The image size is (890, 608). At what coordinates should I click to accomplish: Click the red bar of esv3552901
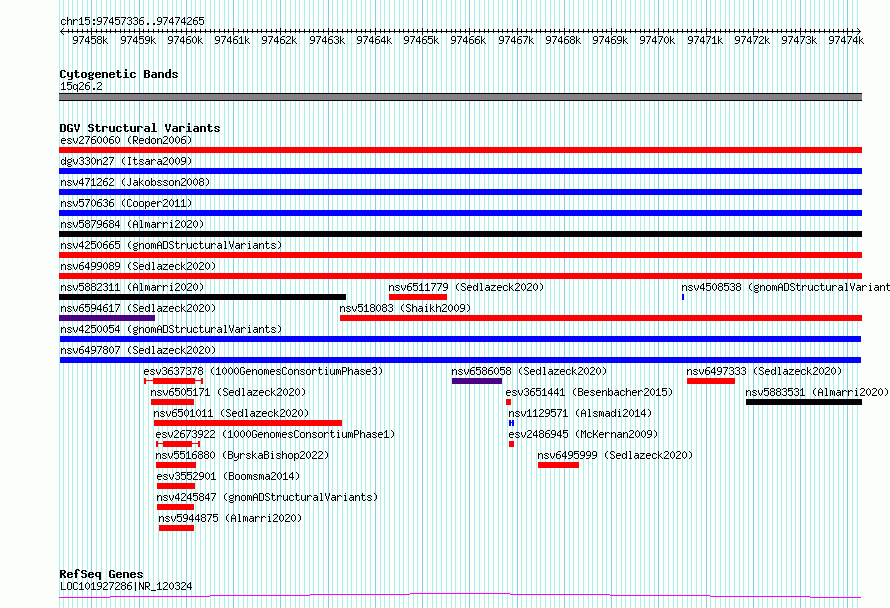(x=176, y=486)
